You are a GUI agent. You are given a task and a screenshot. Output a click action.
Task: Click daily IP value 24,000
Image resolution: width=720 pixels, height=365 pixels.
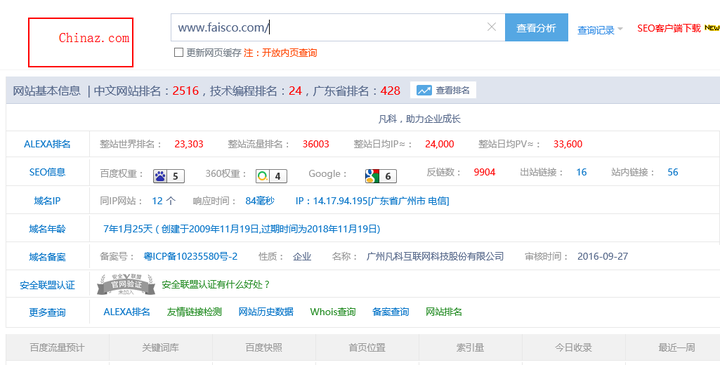pos(439,144)
